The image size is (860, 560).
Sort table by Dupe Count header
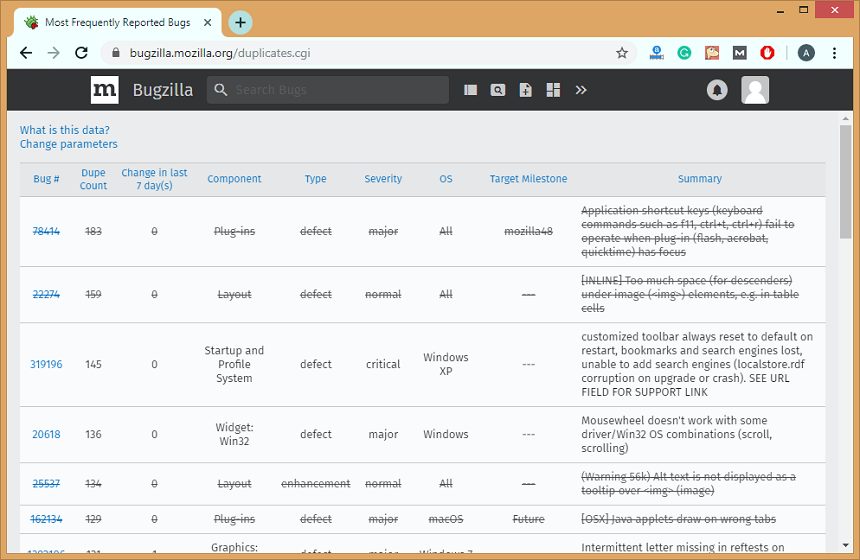click(93, 179)
